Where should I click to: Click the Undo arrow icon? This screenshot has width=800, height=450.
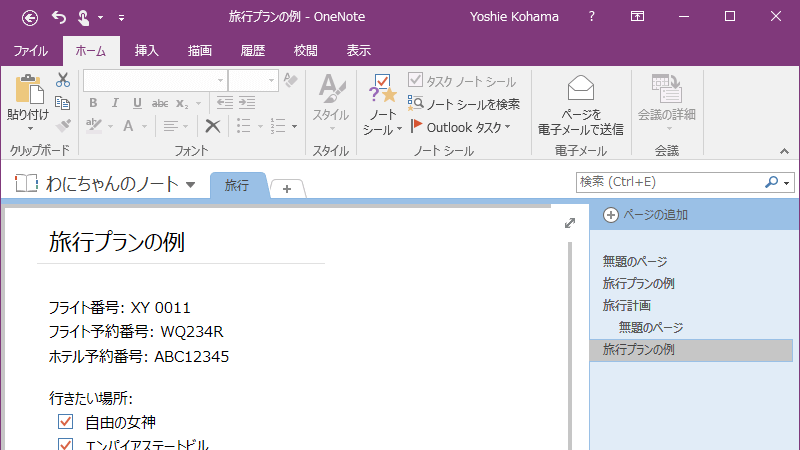[x=59, y=18]
